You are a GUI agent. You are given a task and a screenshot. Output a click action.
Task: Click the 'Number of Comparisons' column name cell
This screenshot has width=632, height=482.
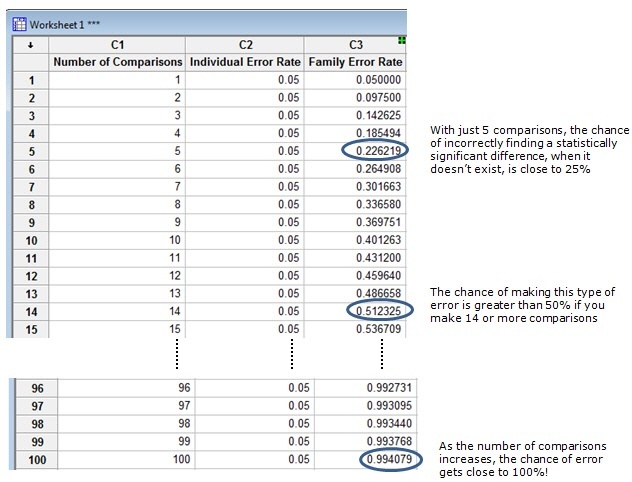click(118, 62)
